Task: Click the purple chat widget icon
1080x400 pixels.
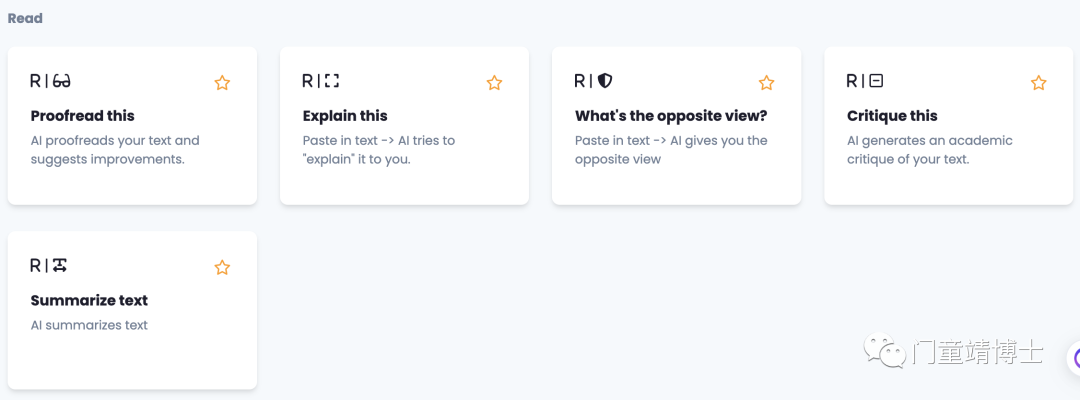Action: pyautogui.click(x=1074, y=359)
